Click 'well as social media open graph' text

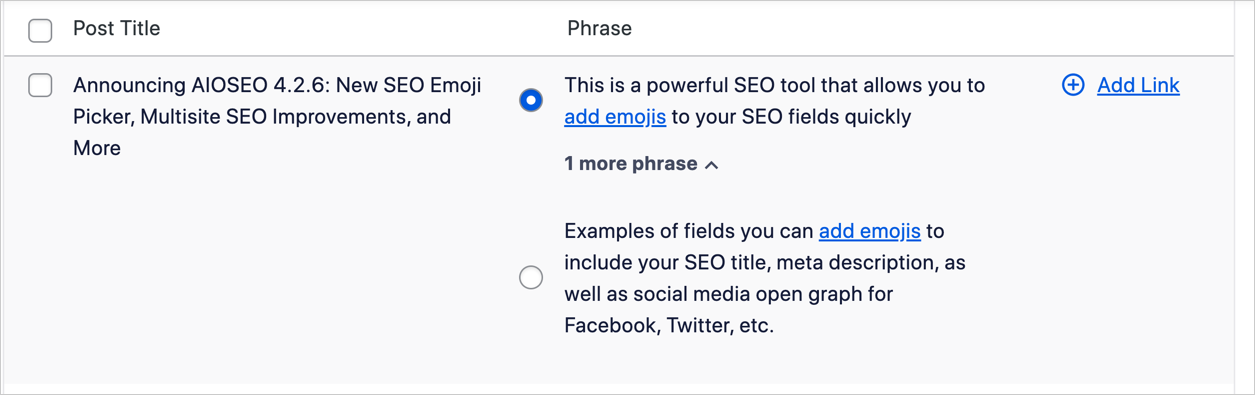[x=728, y=294]
